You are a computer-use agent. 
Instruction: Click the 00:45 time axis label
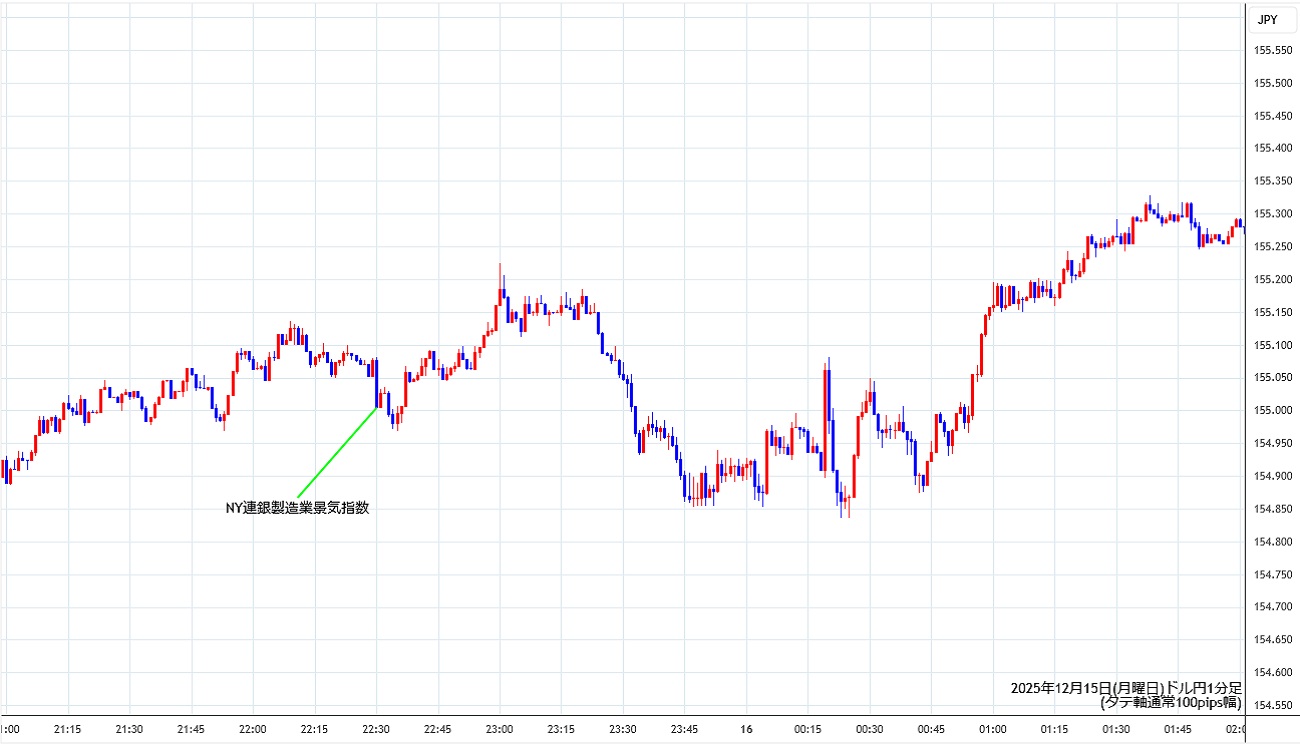click(x=931, y=729)
